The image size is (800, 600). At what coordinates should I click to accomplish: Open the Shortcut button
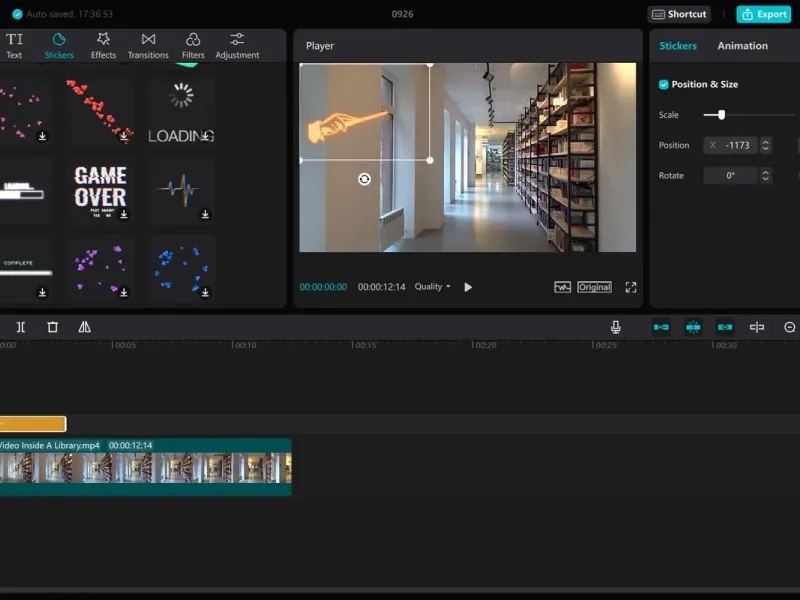click(x=678, y=14)
